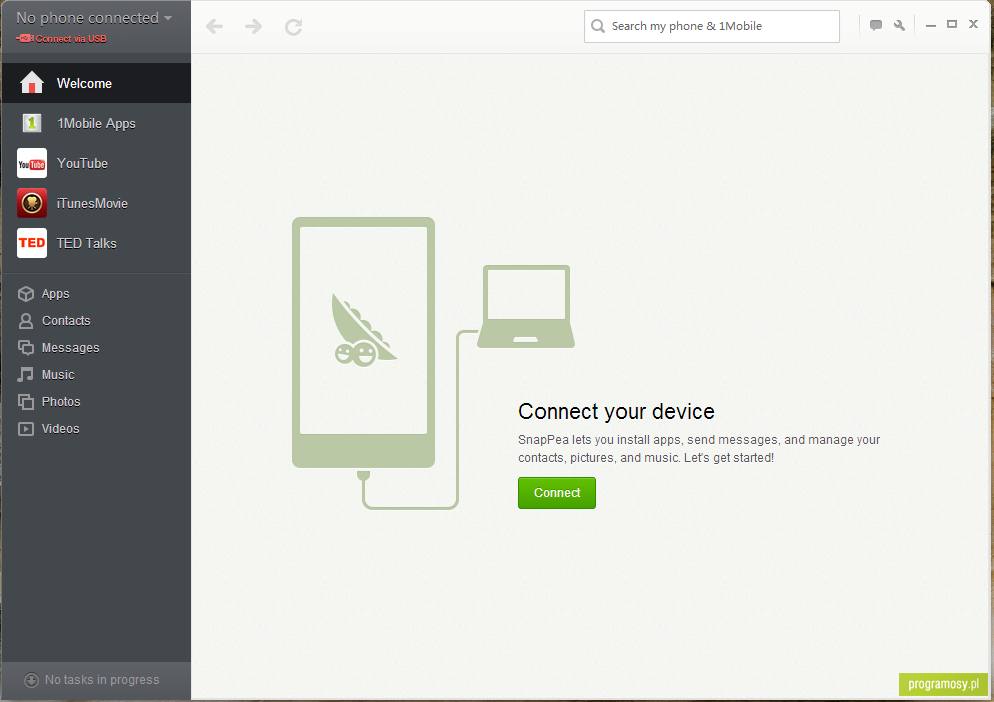The width and height of the screenshot is (994, 702).
Task: Open the Music category
Action: coord(96,374)
